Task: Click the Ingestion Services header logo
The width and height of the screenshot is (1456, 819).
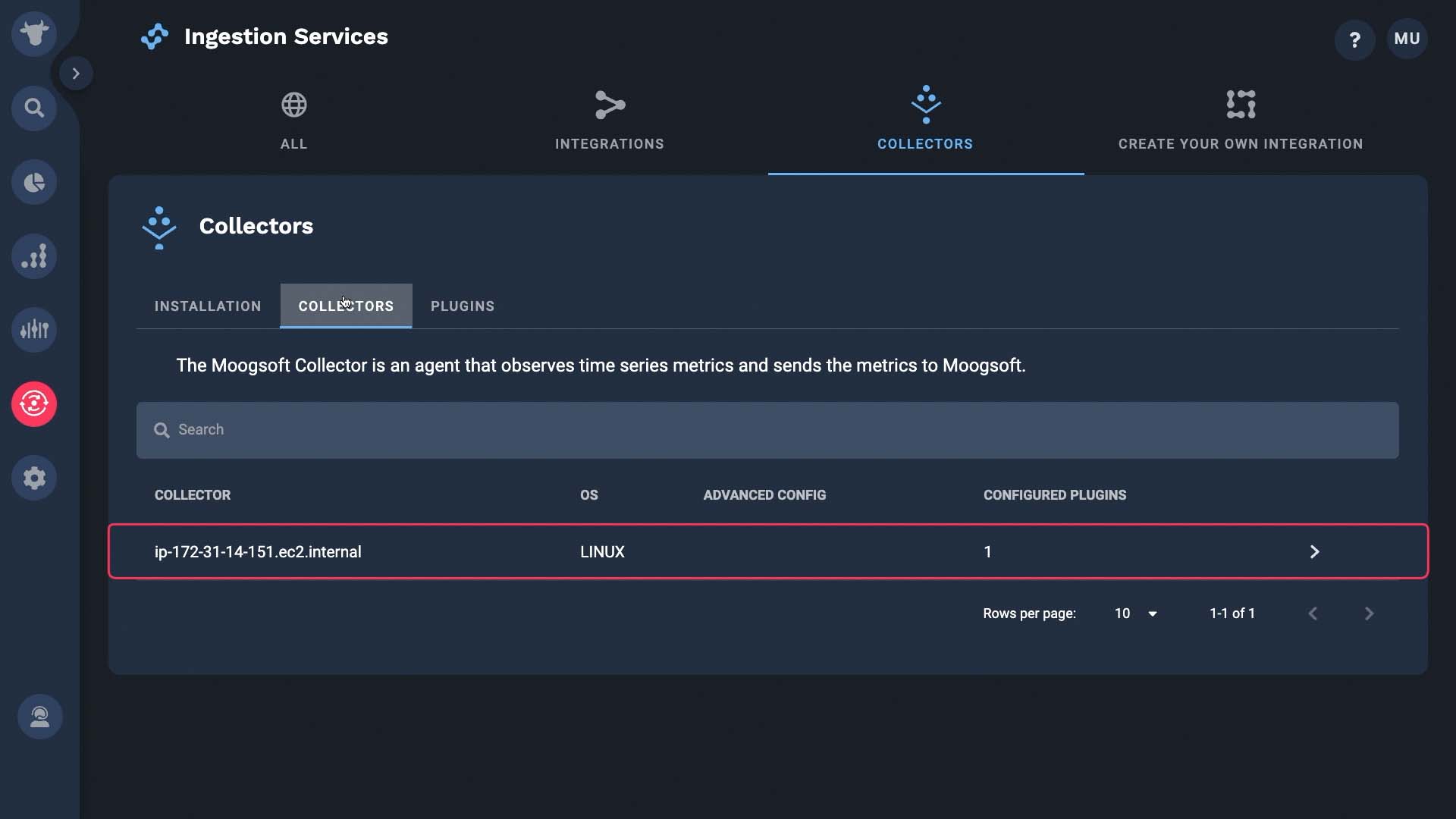Action: (x=155, y=36)
